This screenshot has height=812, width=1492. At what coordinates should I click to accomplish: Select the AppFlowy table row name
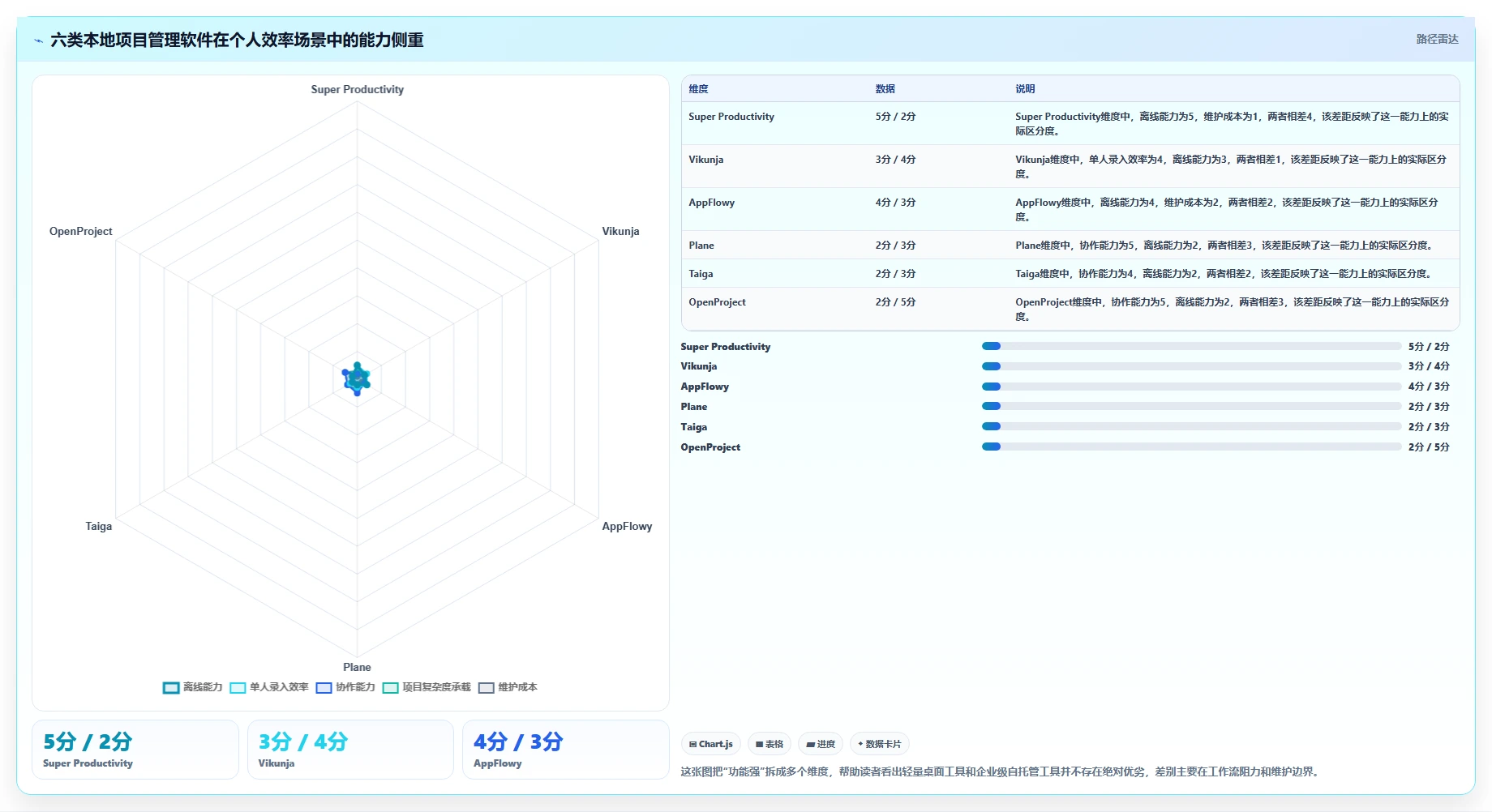point(712,203)
